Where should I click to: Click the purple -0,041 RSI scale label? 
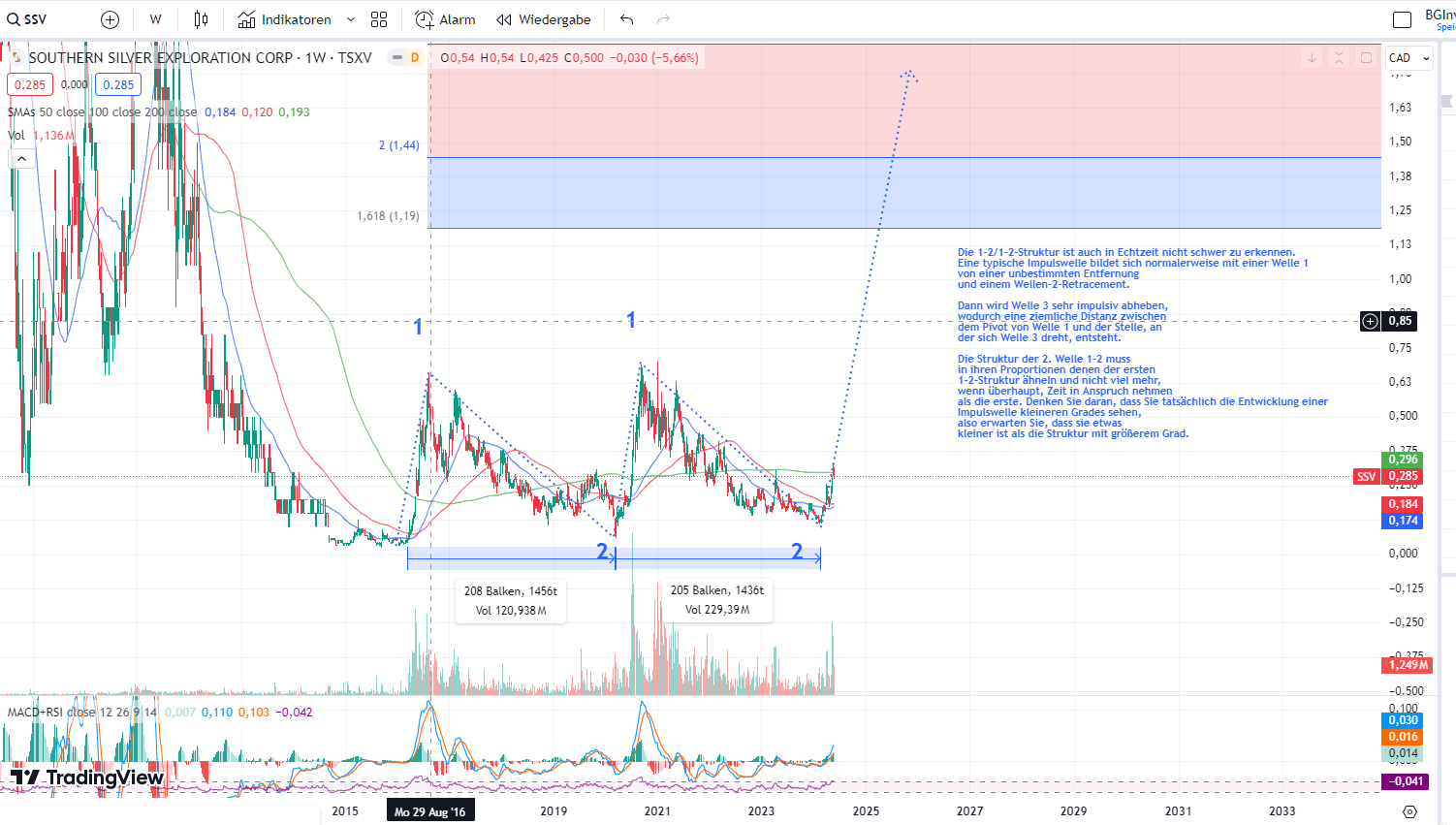point(1404,781)
